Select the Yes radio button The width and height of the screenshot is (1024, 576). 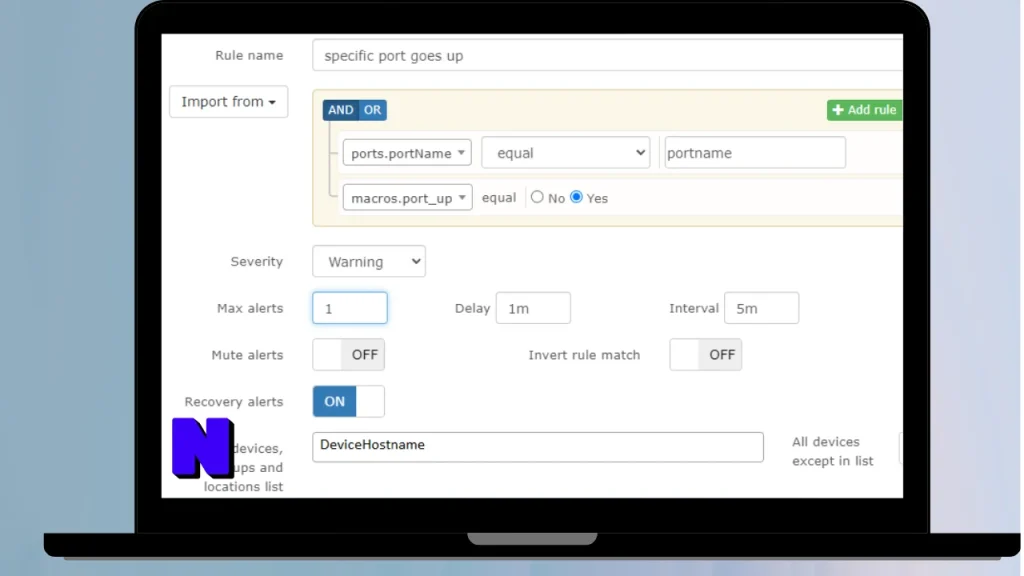click(576, 197)
